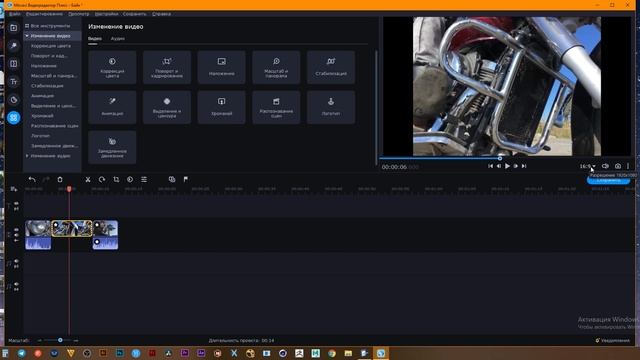Image resolution: width=640 pixels, height=360 pixels.
Task: Open the Логотип tool tile
Action: [x=331, y=107]
